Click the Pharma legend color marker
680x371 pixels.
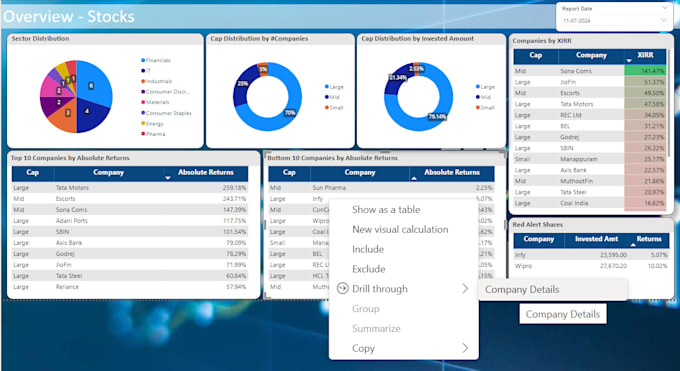[143, 134]
